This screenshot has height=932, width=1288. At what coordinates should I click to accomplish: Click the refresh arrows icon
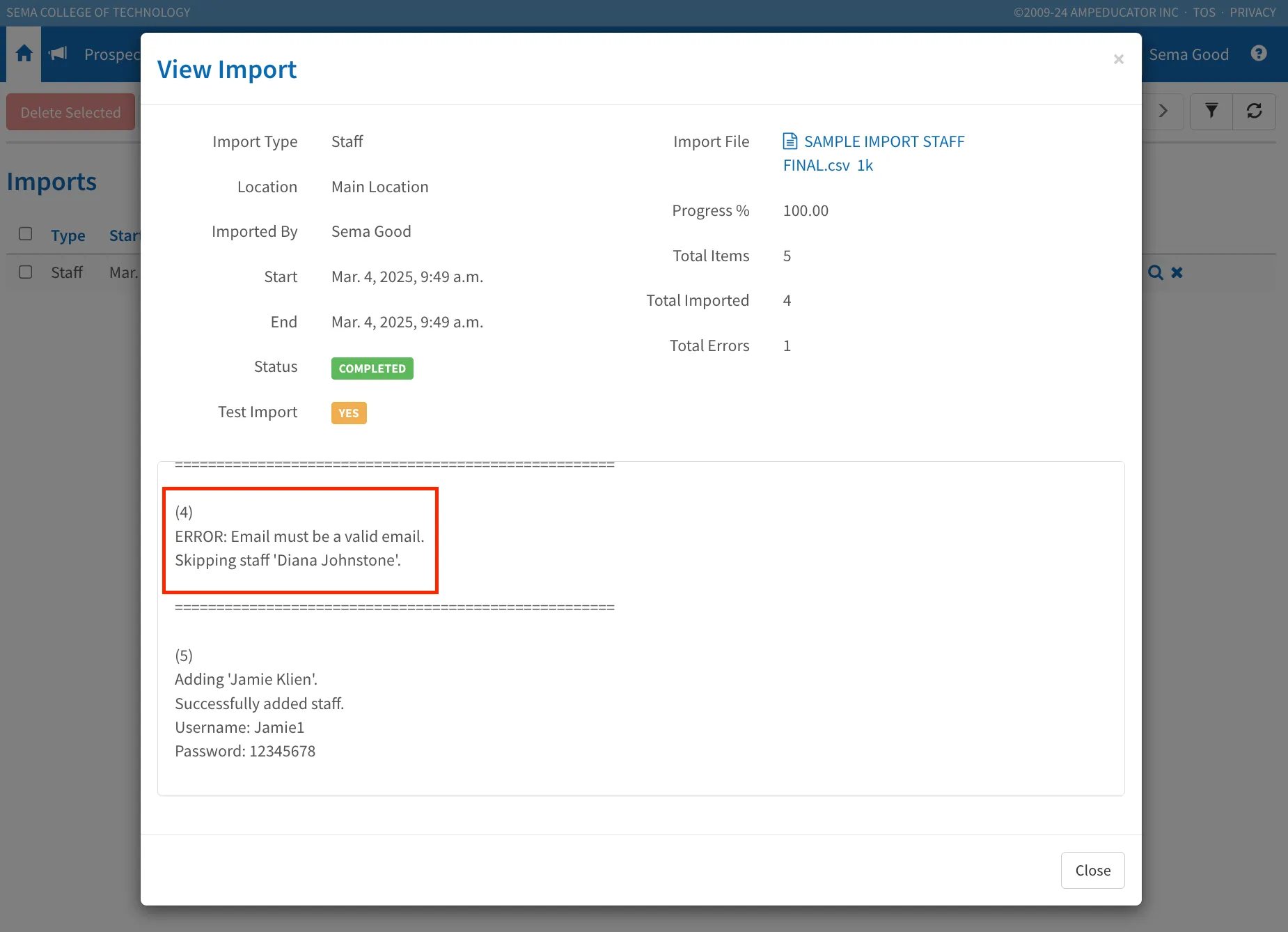coord(1255,111)
